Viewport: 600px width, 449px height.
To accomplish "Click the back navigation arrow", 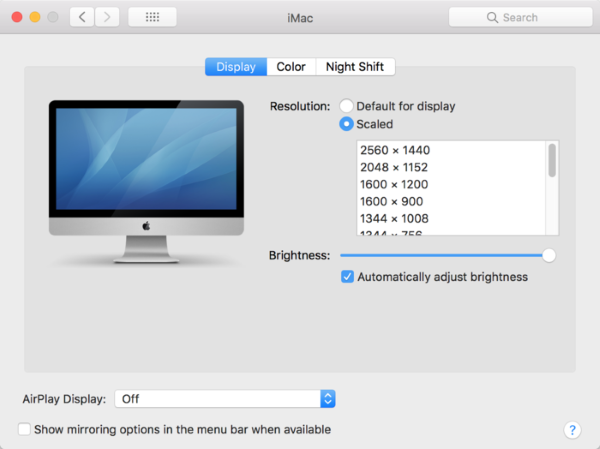I will (x=82, y=17).
